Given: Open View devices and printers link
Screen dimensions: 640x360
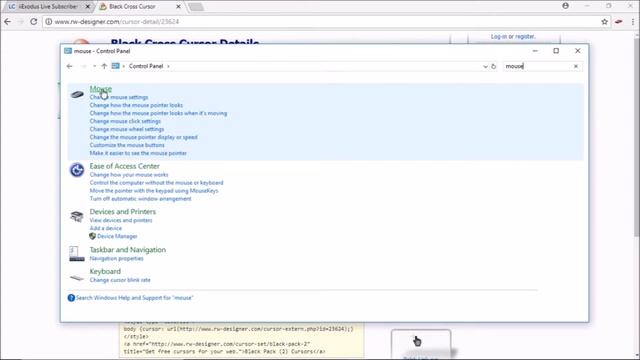Looking at the screenshot, I should coord(121,220).
